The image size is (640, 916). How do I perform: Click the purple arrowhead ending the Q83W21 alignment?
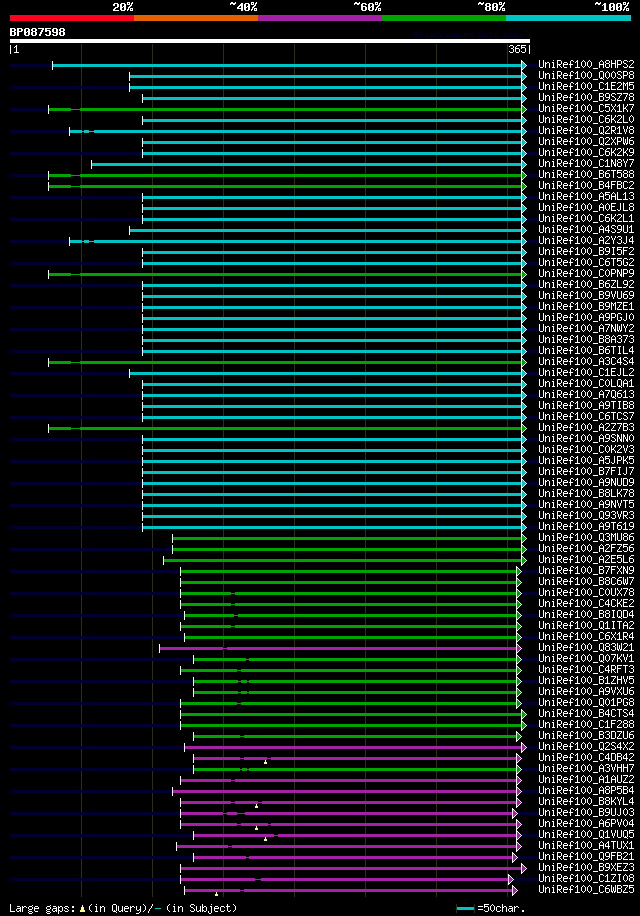519,648
